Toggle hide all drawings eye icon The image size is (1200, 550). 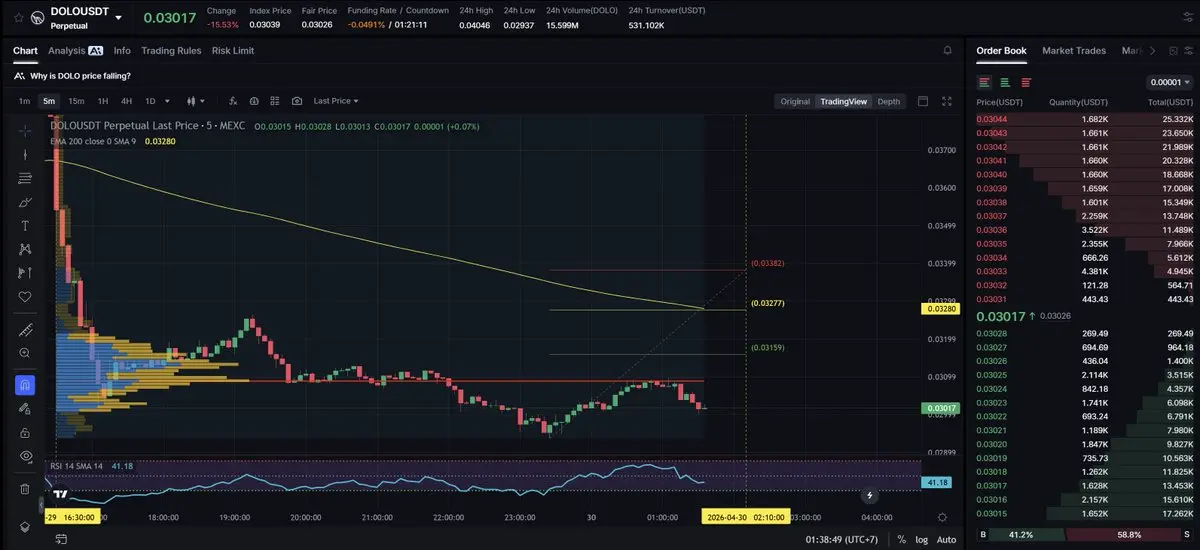click(25, 456)
